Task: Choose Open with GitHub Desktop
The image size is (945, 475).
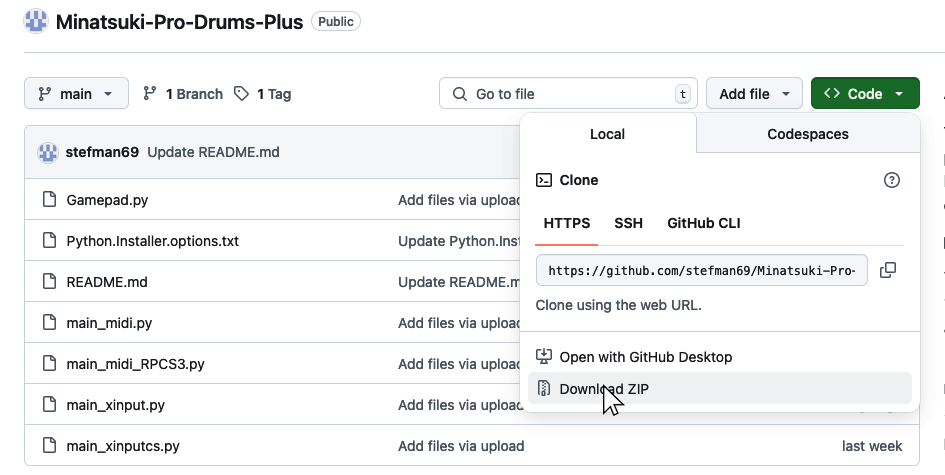Action: point(720,356)
